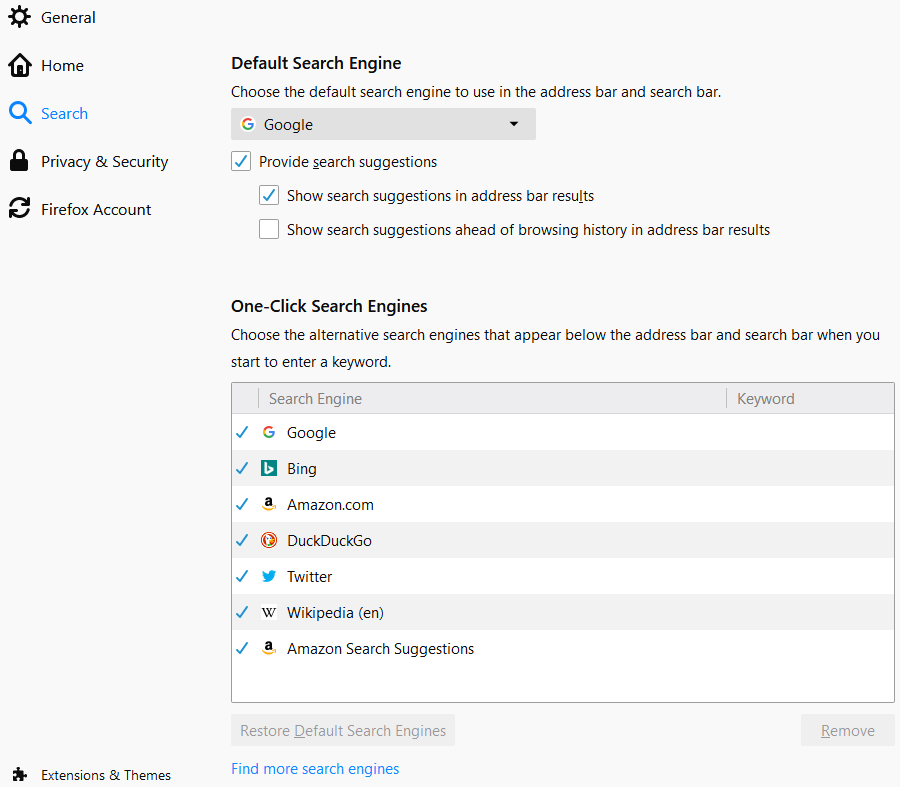Image resolution: width=900 pixels, height=787 pixels.
Task: Click the Keyword cell for DuckDuckGo
Action: point(810,540)
